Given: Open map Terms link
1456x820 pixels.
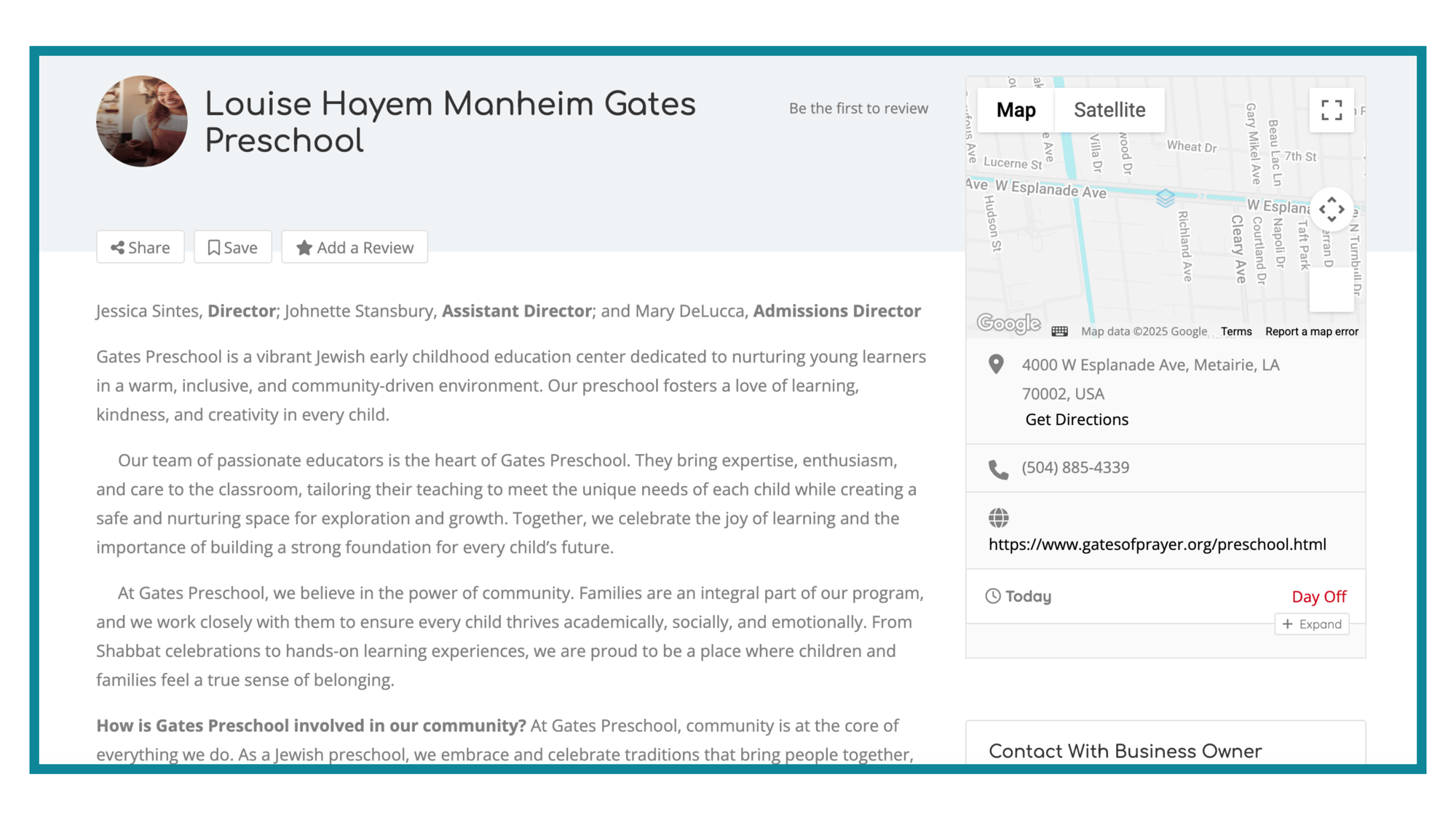Looking at the screenshot, I should [x=1236, y=332].
